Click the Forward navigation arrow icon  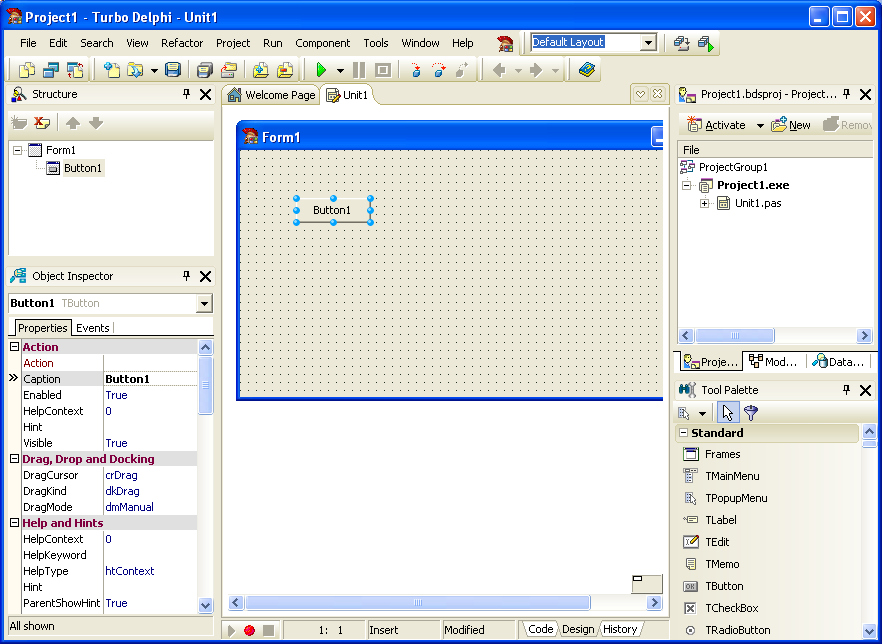pos(536,70)
